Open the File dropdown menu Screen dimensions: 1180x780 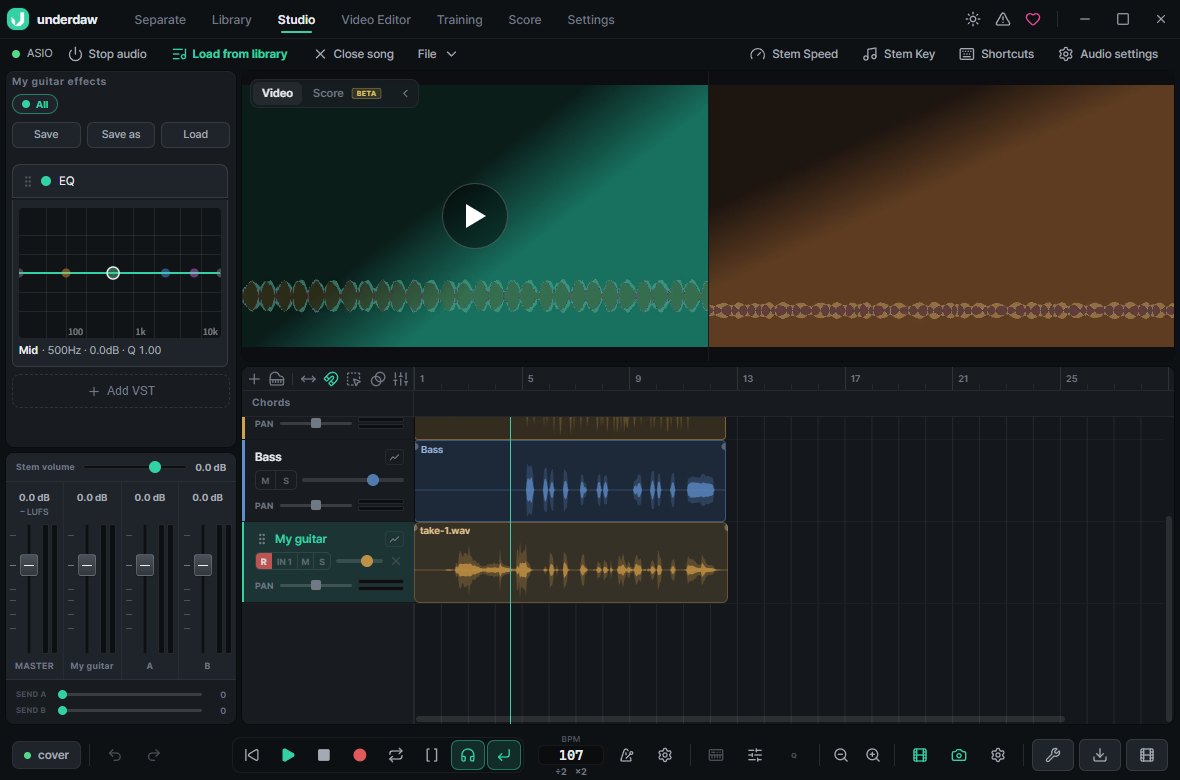point(437,53)
